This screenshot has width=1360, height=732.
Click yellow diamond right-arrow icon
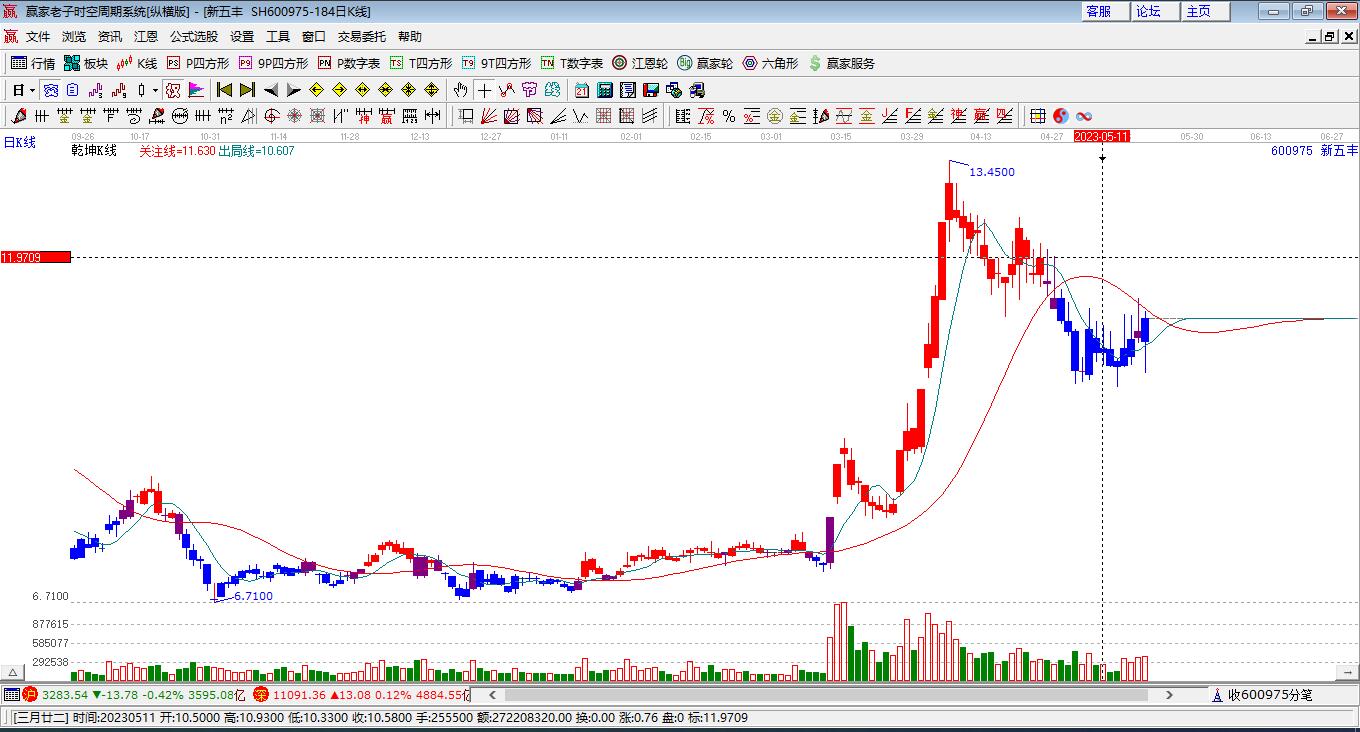pyautogui.click(x=340, y=90)
